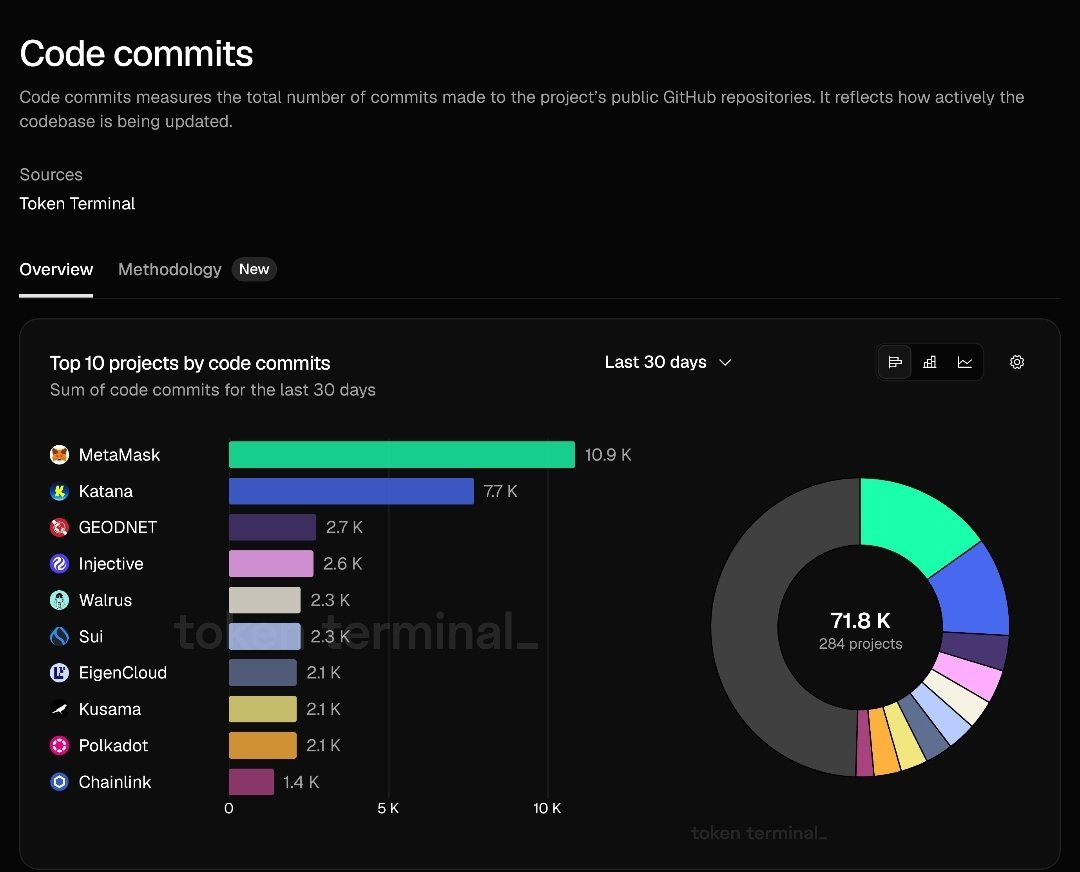Click the slate EigenCloud bar
Image resolution: width=1080 pixels, height=872 pixels.
(262, 673)
